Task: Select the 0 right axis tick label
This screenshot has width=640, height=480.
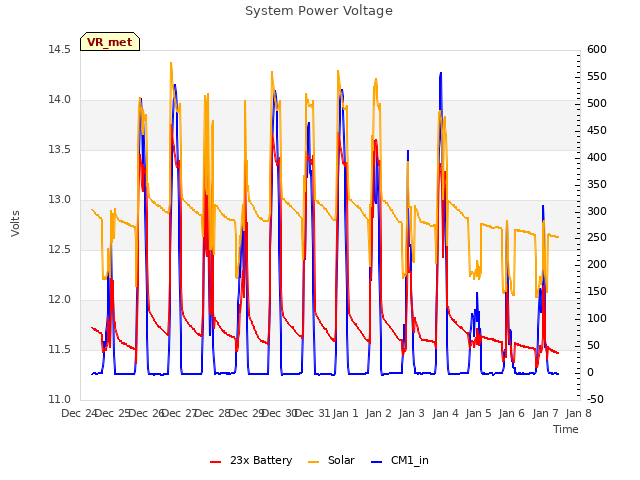Action: coord(590,372)
